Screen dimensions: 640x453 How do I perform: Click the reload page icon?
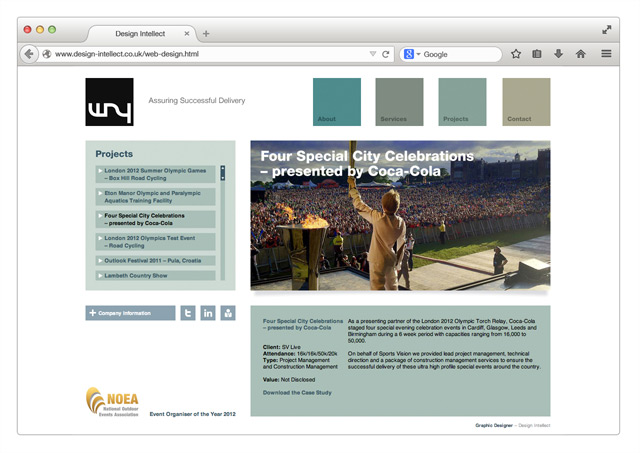coord(386,54)
